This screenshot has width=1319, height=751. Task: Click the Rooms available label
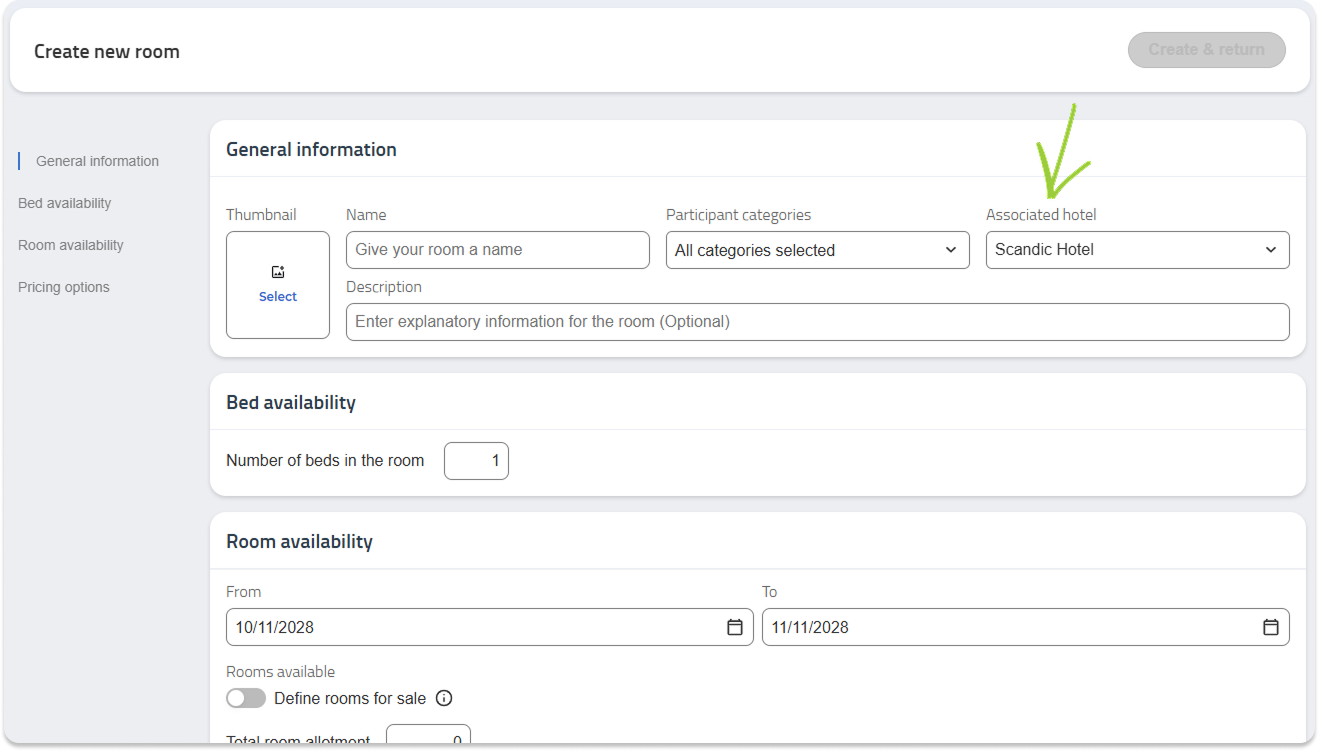(281, 672)
